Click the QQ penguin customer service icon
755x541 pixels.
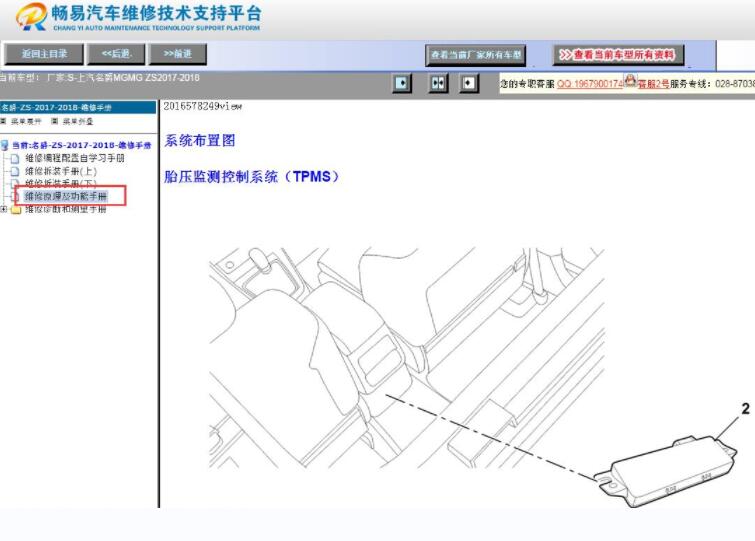[630, 80]
